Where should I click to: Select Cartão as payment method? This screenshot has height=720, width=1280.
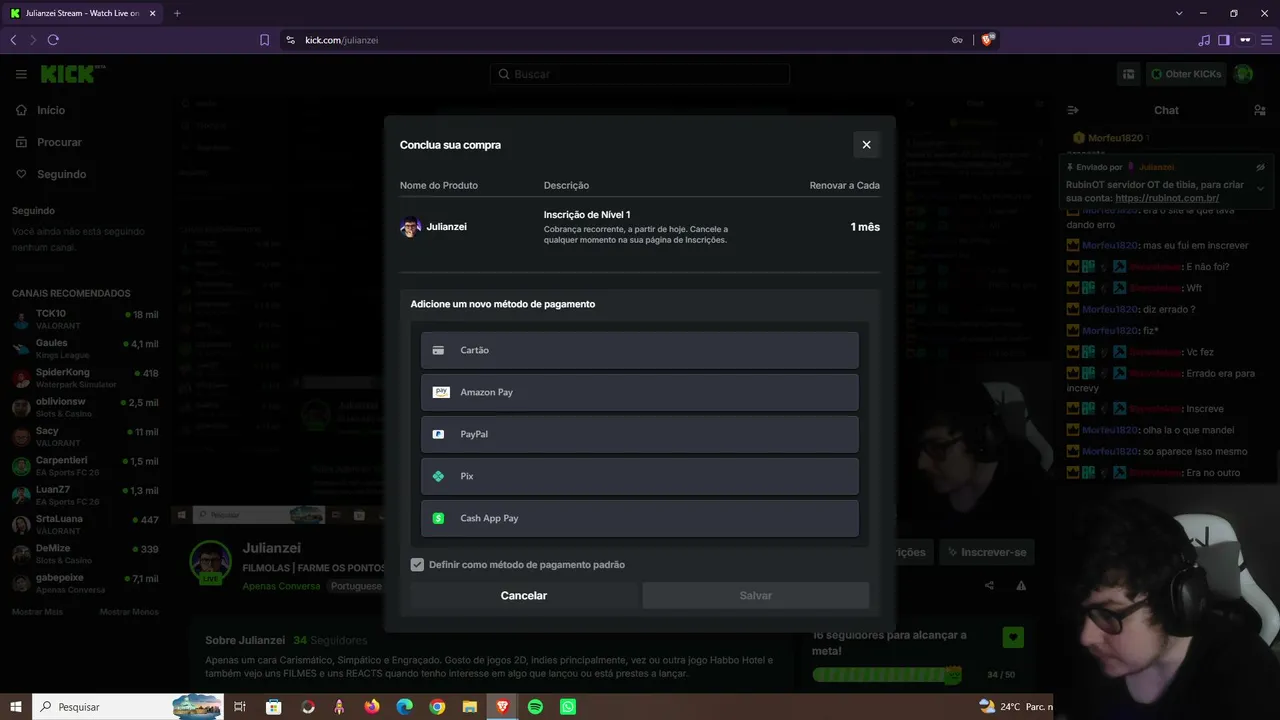point(640,350)
